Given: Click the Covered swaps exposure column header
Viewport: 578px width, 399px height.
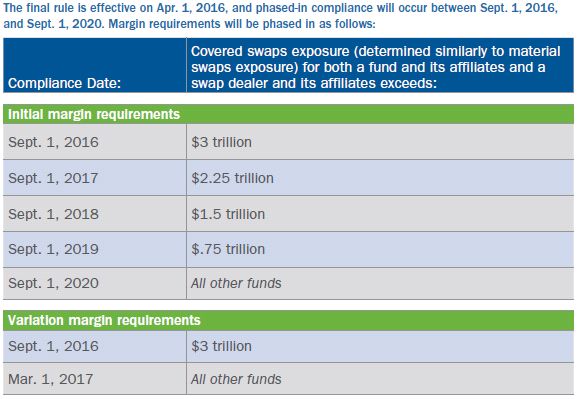Looking at the screenshot, I should coord(375,67).
